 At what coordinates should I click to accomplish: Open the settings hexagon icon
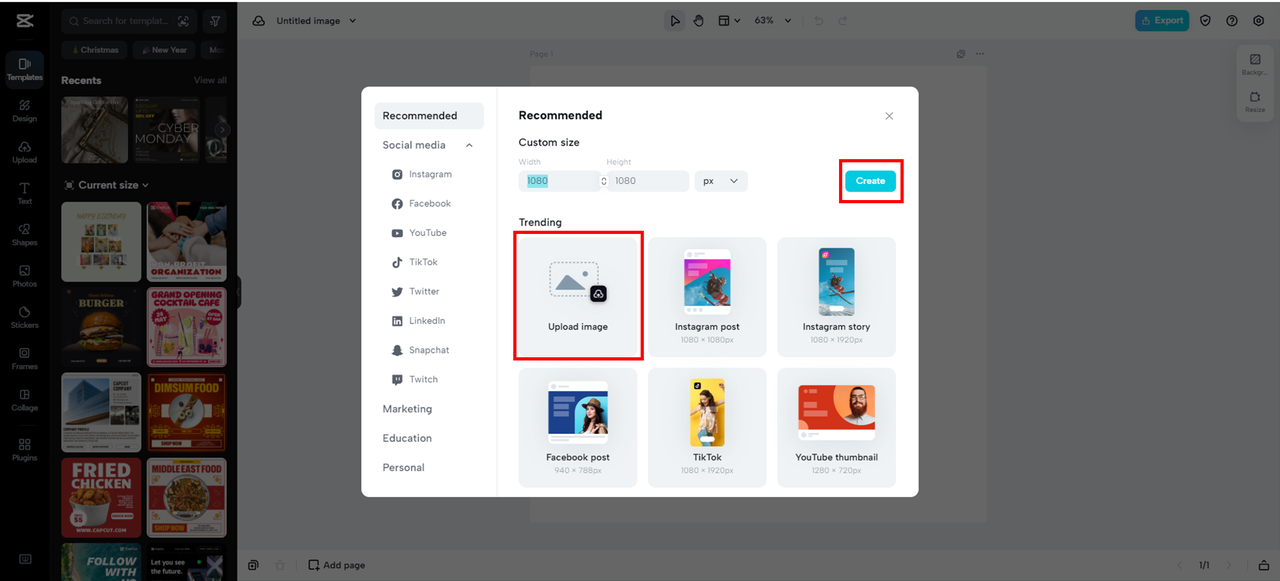point(1258,20)
